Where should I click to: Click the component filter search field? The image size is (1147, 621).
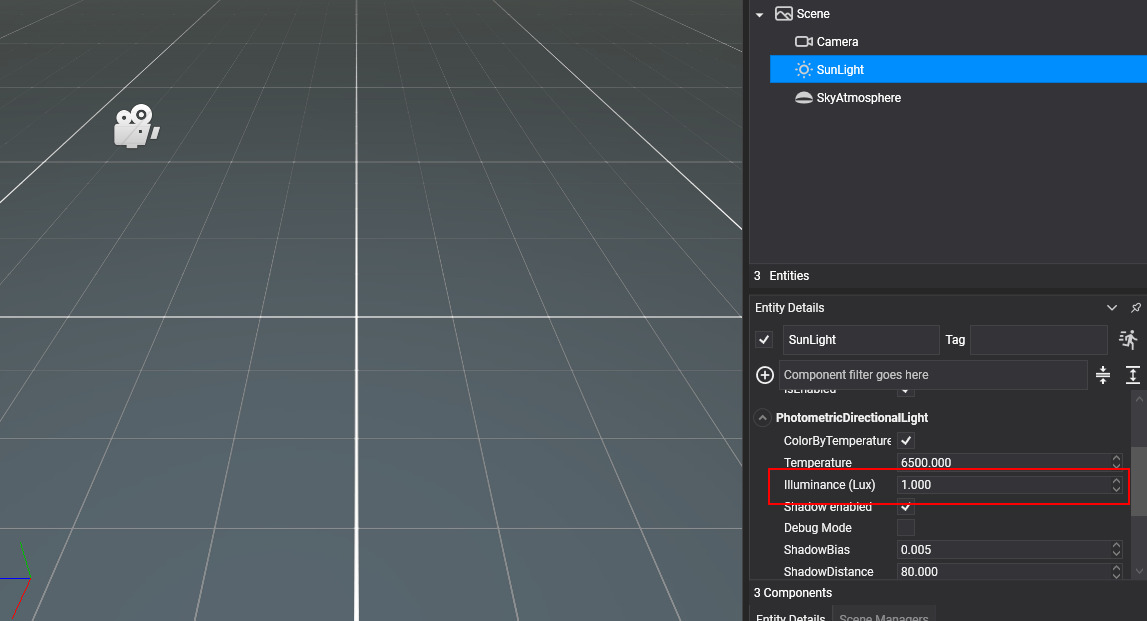[x=932, y=375]
